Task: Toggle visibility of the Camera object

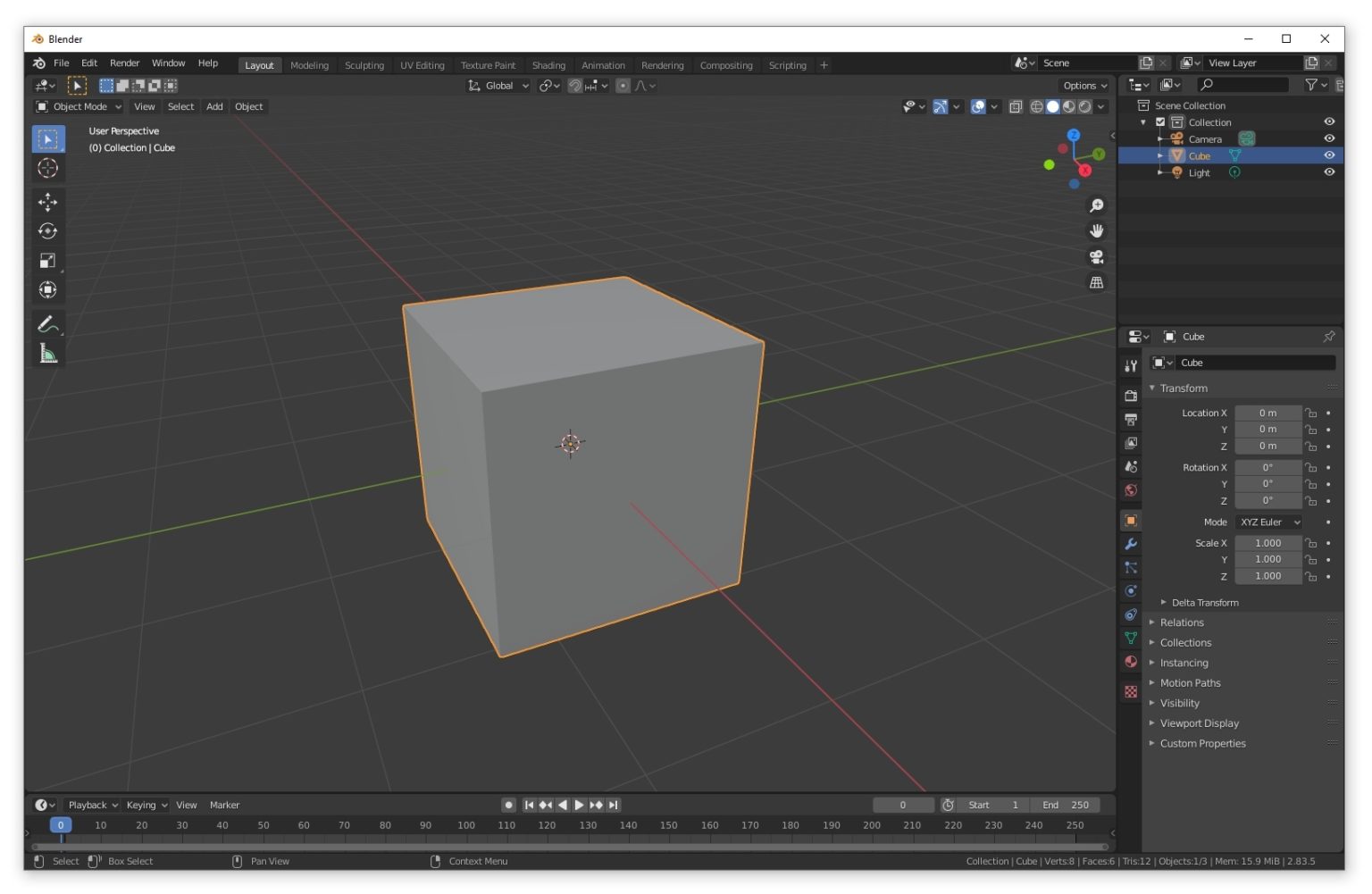Action: point(1328,138)
